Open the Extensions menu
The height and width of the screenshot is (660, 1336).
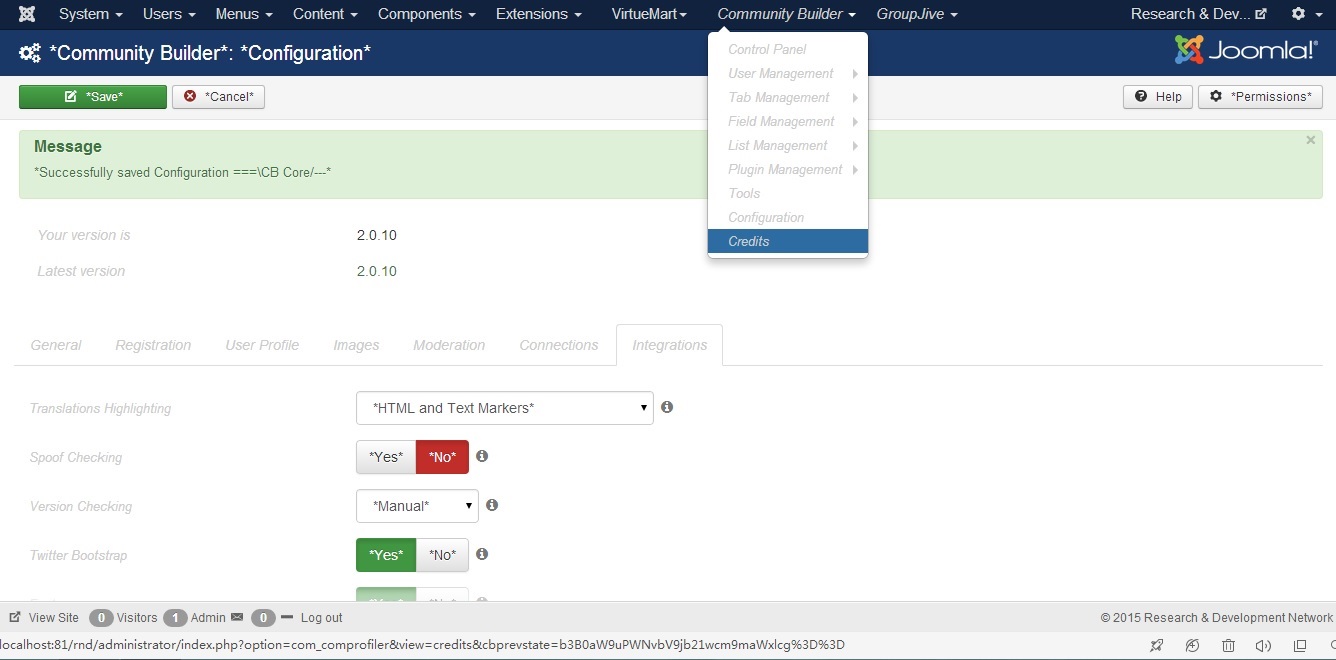tap(539, 14)
